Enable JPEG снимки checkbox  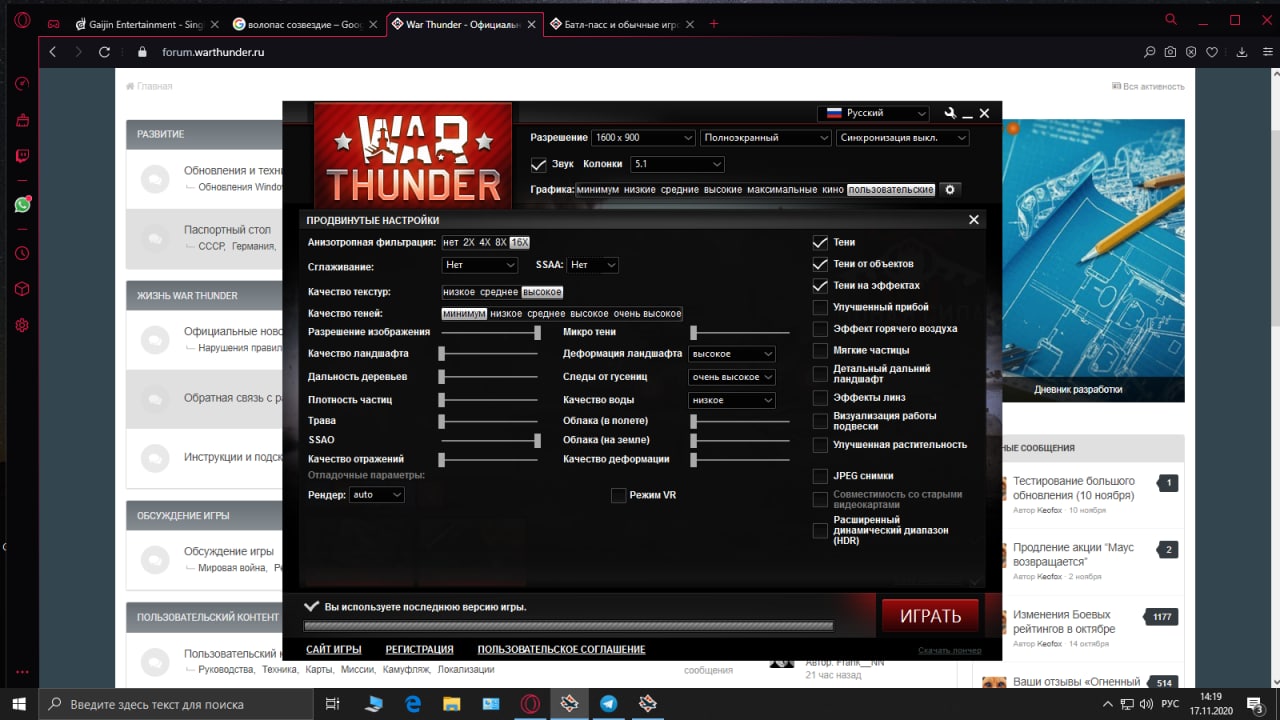click(820, 476)
